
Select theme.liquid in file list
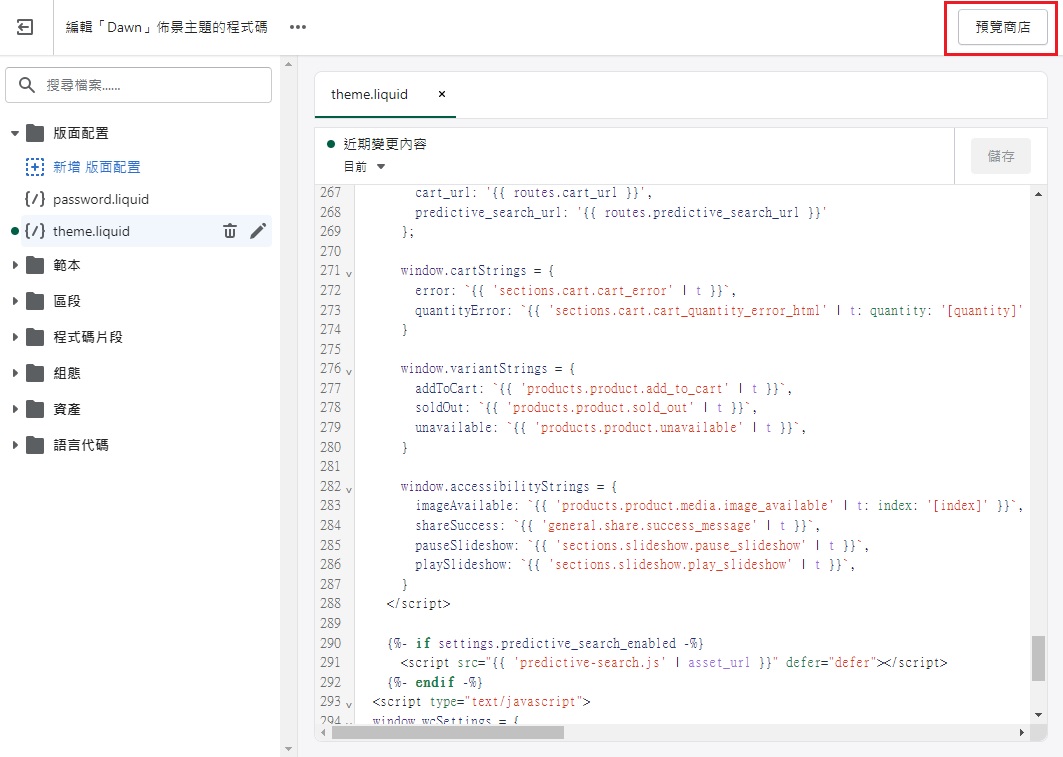[91, 231]
